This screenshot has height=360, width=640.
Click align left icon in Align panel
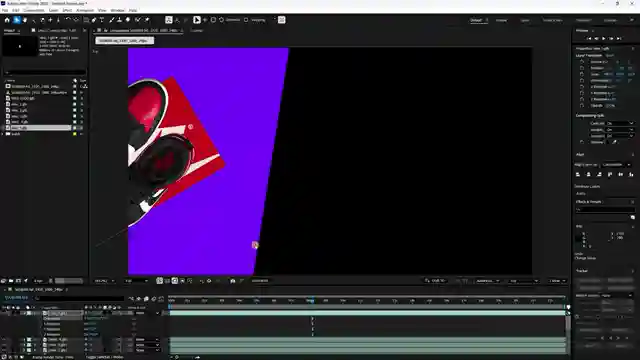(578, 174)
